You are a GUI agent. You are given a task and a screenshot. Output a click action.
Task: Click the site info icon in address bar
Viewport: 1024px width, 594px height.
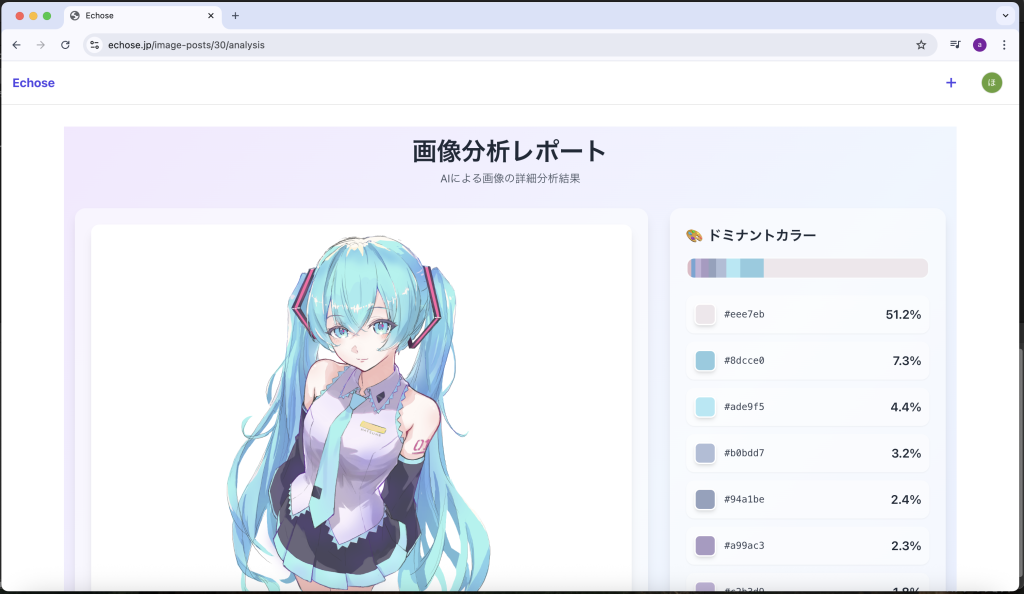[x=95, y=45]
